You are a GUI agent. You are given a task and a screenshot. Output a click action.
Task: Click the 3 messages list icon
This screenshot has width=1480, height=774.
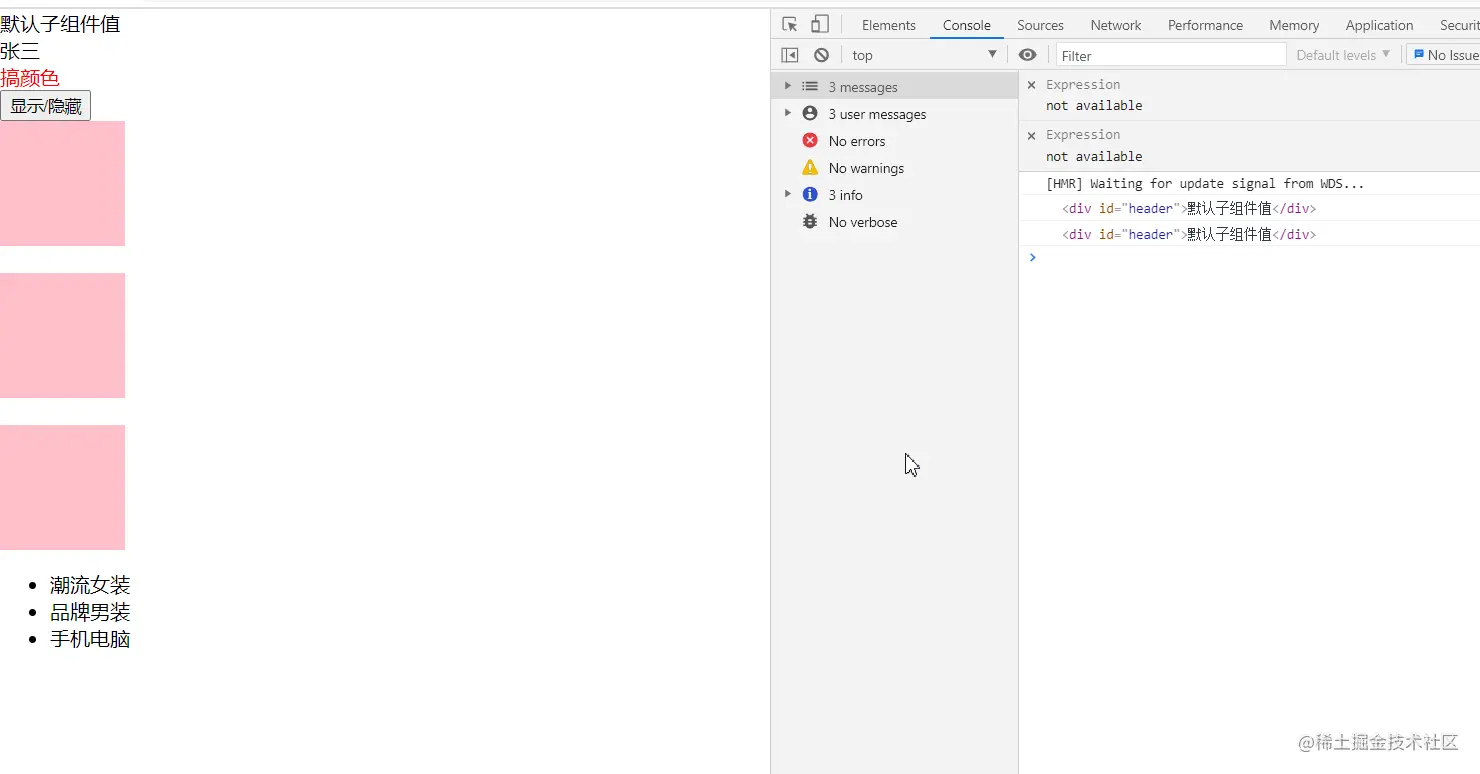[x=810, y=87]
